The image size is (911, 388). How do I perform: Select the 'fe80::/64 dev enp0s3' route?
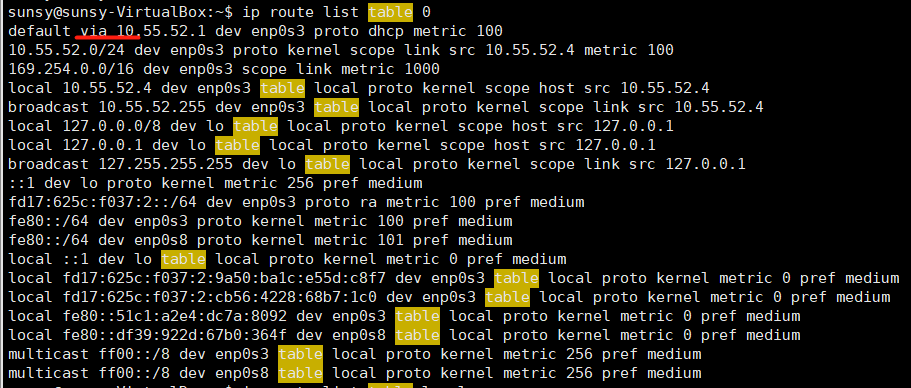click(x=261, y=221)
